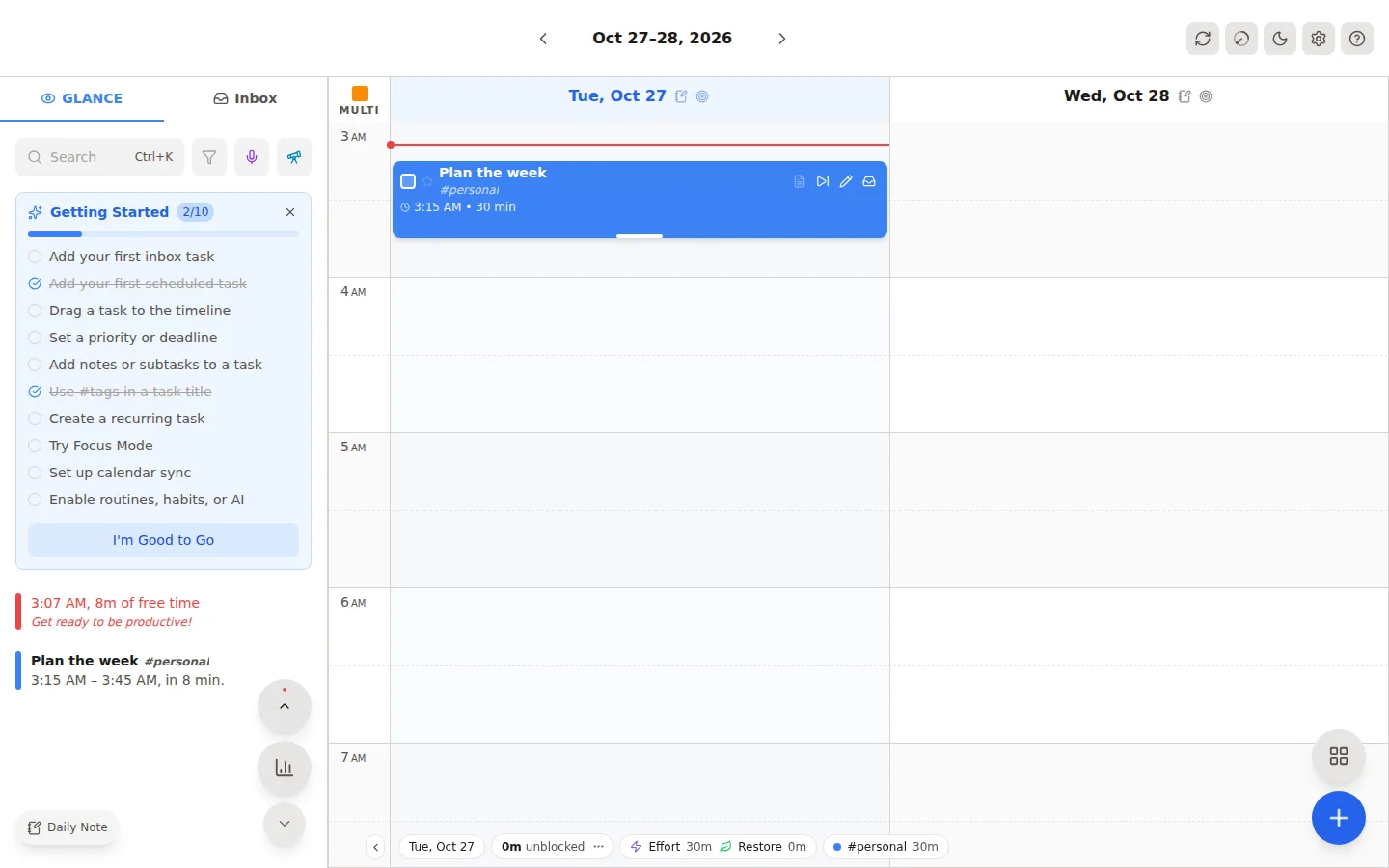
Task: Open settings gear icon
Action: click(x=1319, y=39)
